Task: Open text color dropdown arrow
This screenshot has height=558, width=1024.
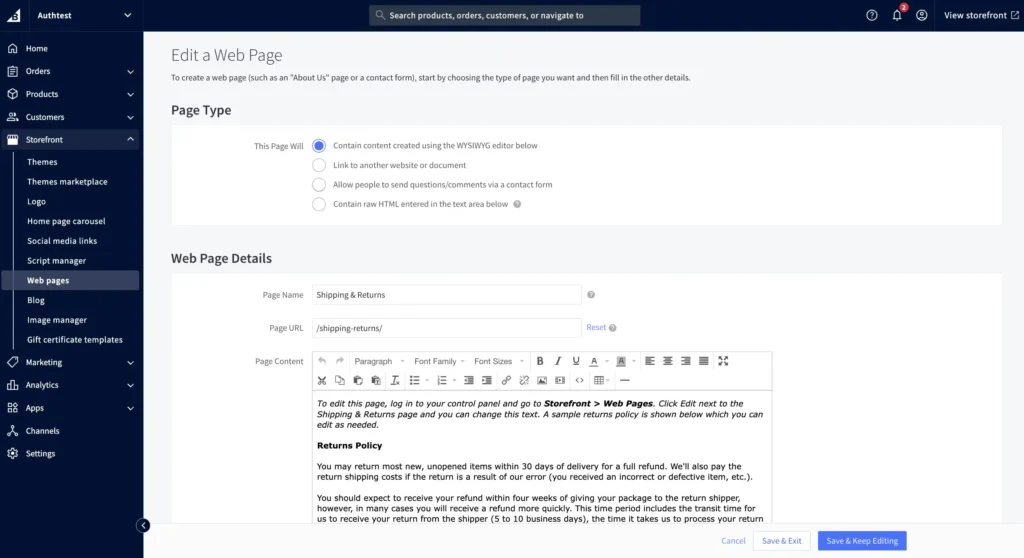Action: (x=607, y=361)
